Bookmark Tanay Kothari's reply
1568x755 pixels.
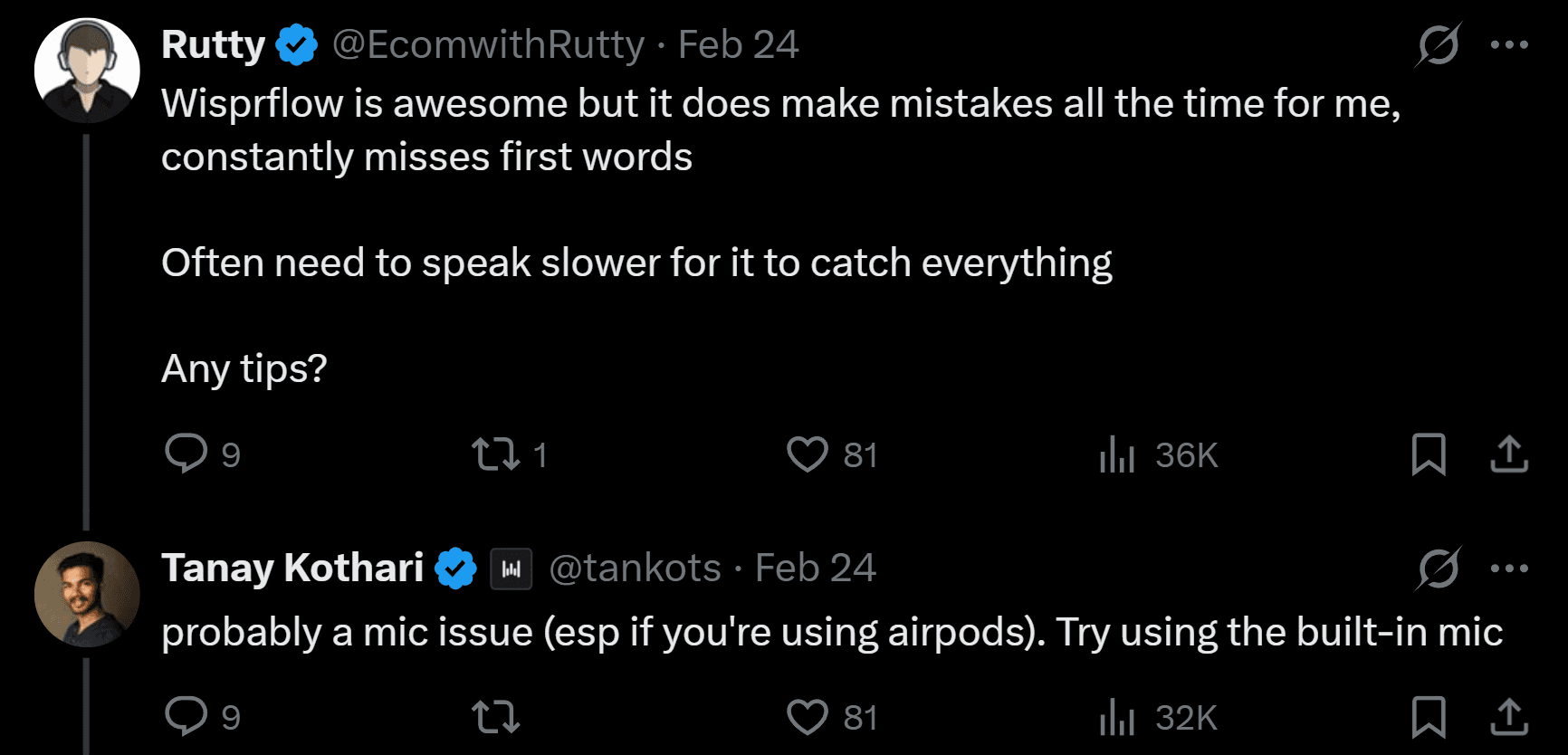[x=1429, y=718]
